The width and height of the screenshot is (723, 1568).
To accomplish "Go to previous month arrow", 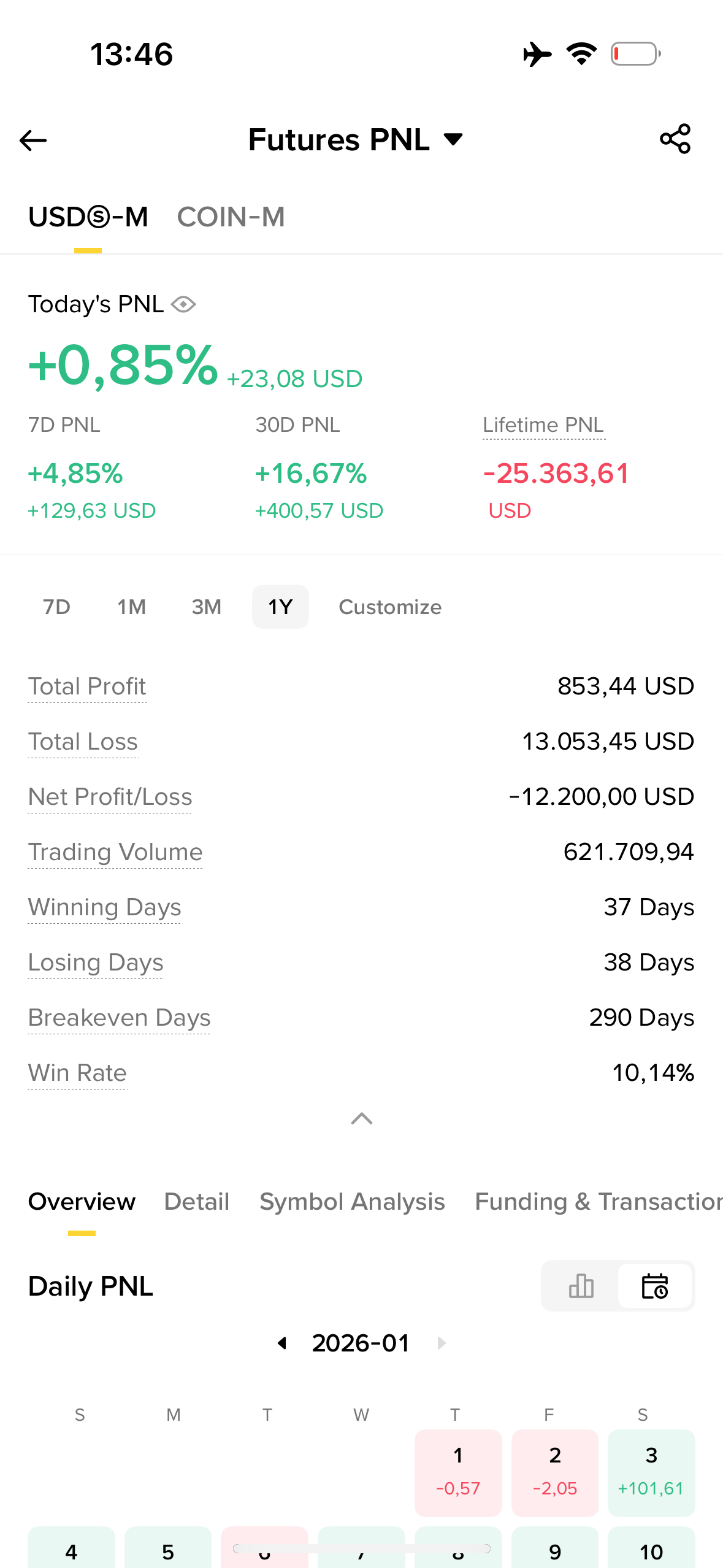I will coord(282,1343).
